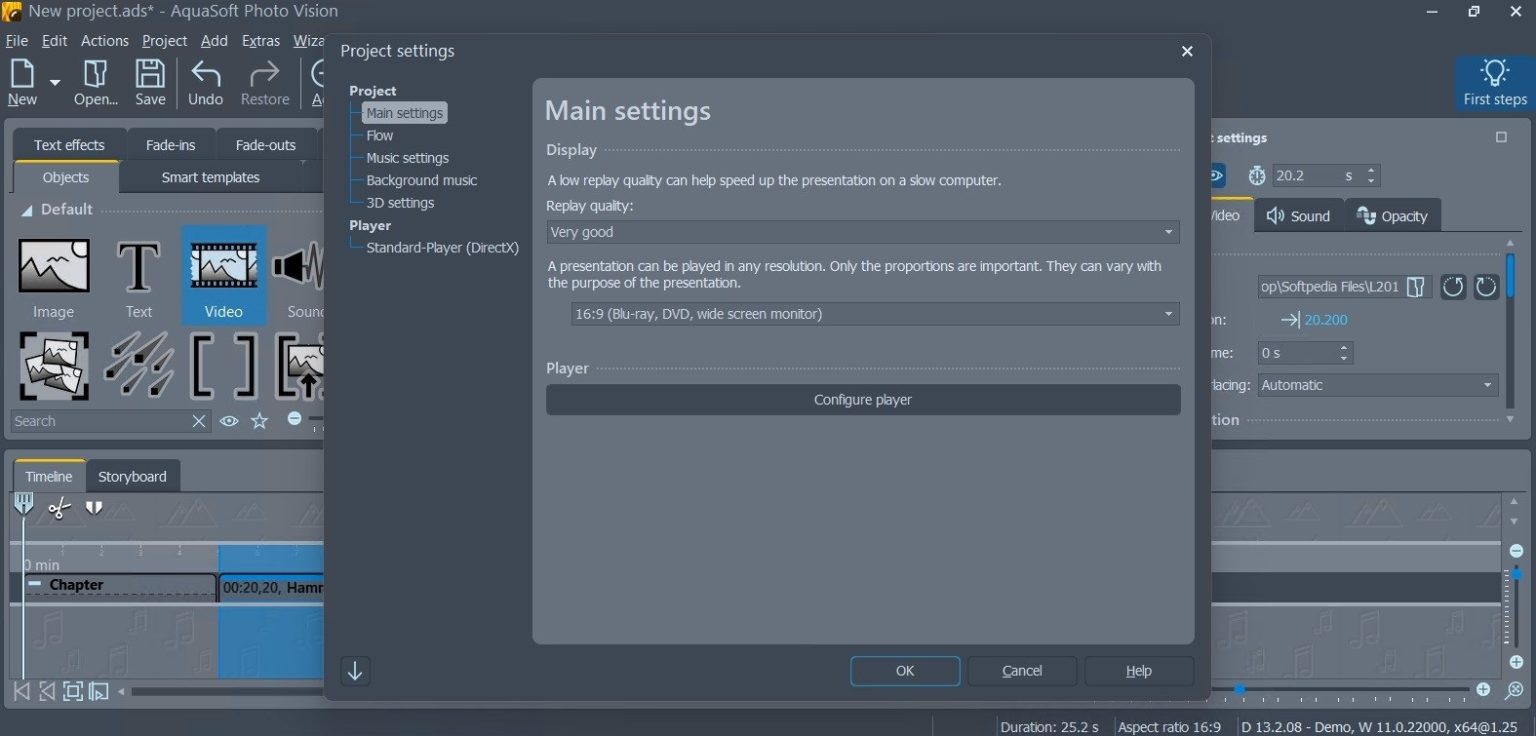Open the Replay quality dropdown
Viewport: 1536px width, 736px height.
click(862, 232)
